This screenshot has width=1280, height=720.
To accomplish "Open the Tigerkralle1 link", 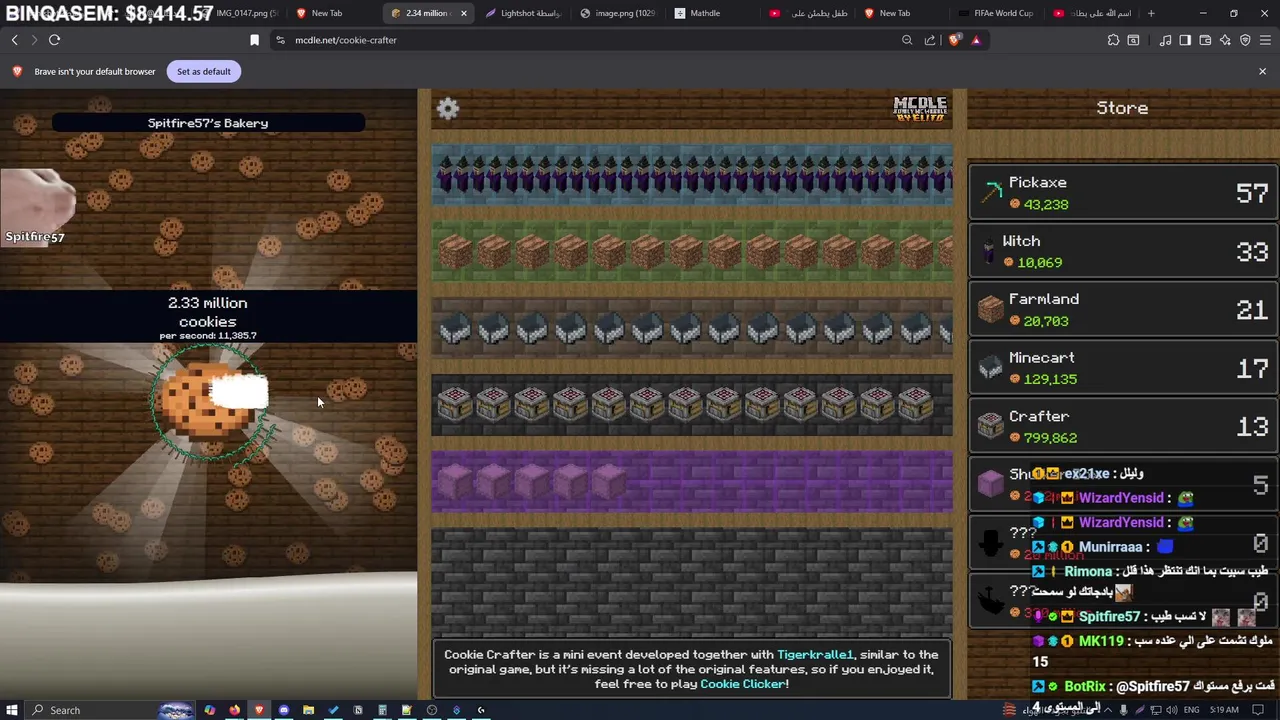I will point(815,655).
